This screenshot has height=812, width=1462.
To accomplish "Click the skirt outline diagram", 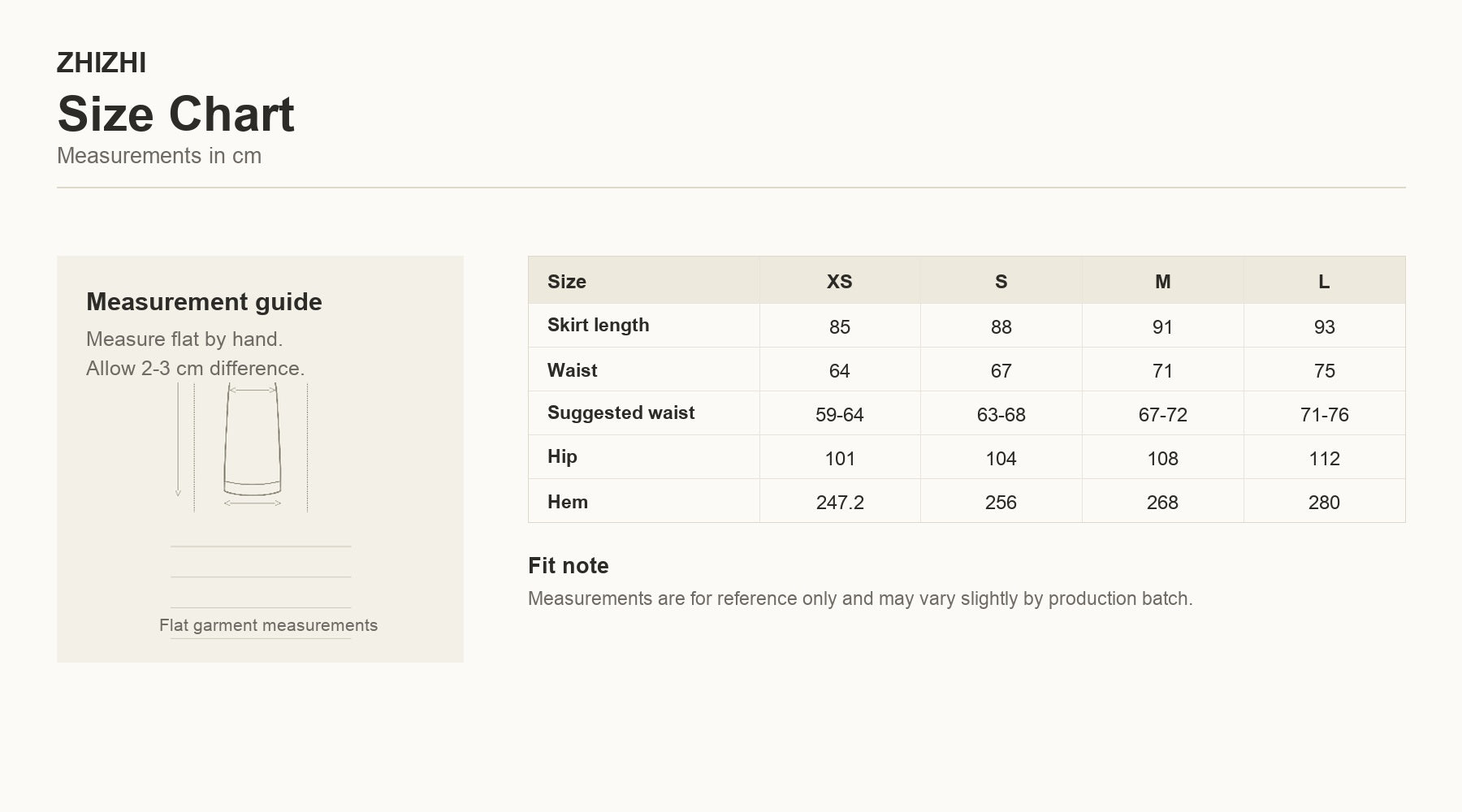I will pyautogui.click(x=253, y=439).
